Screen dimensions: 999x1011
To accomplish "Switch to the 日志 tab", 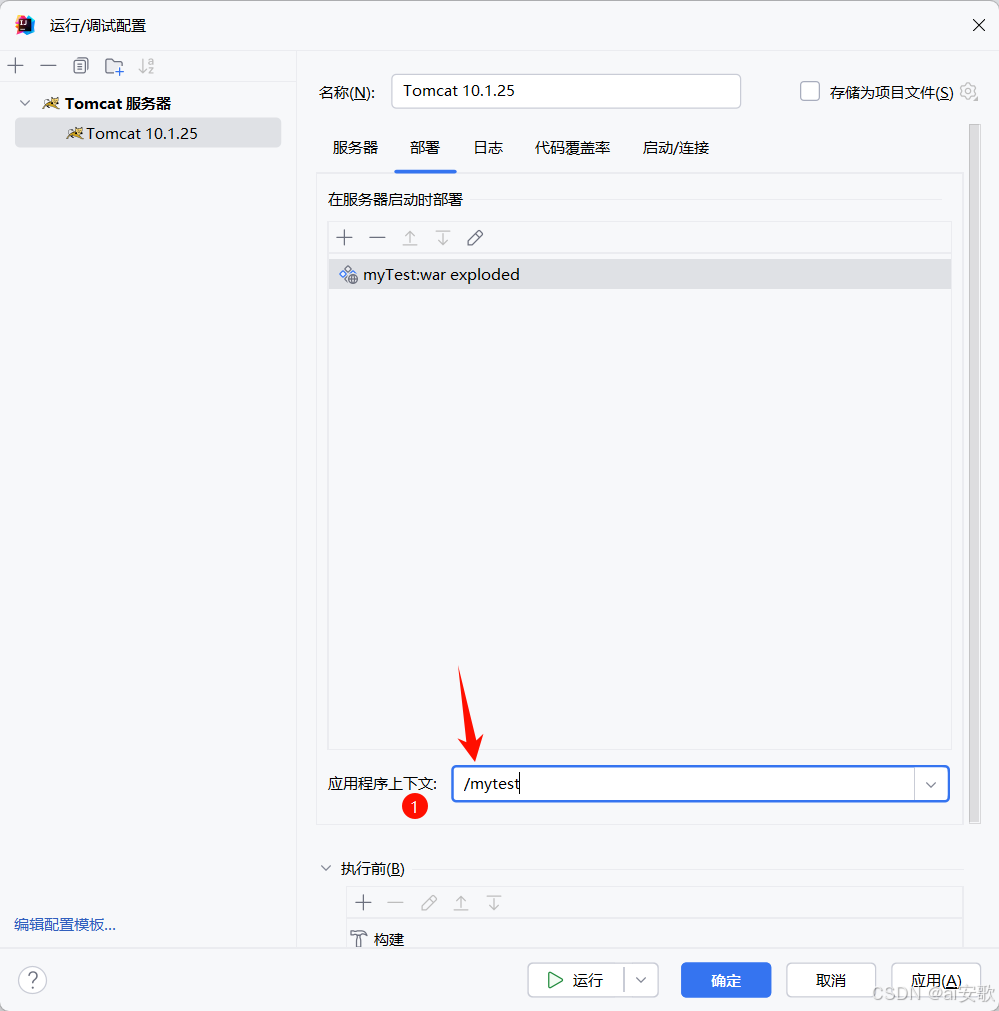I will click(x=488, y=148).
